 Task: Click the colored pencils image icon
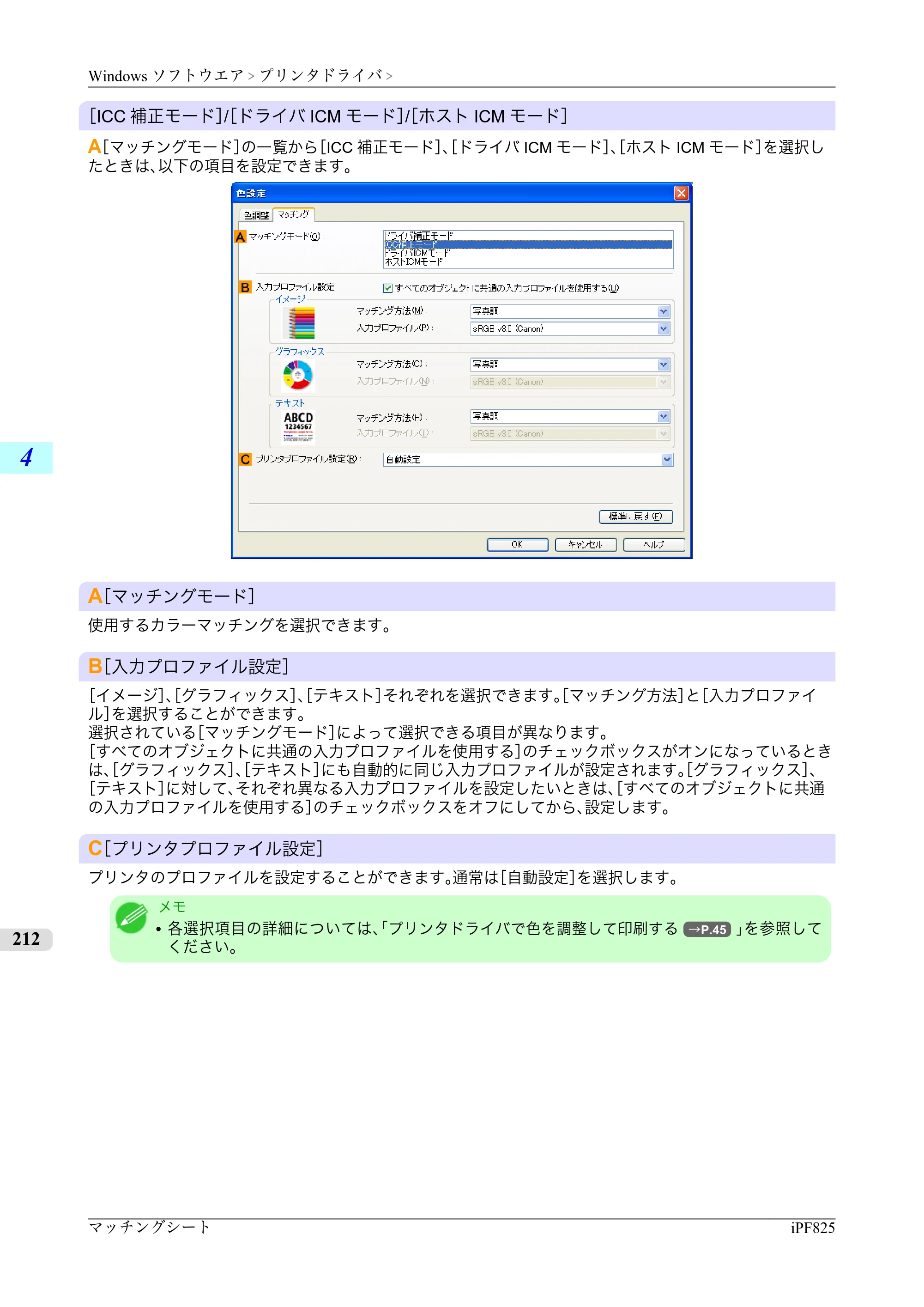point(299,323)
